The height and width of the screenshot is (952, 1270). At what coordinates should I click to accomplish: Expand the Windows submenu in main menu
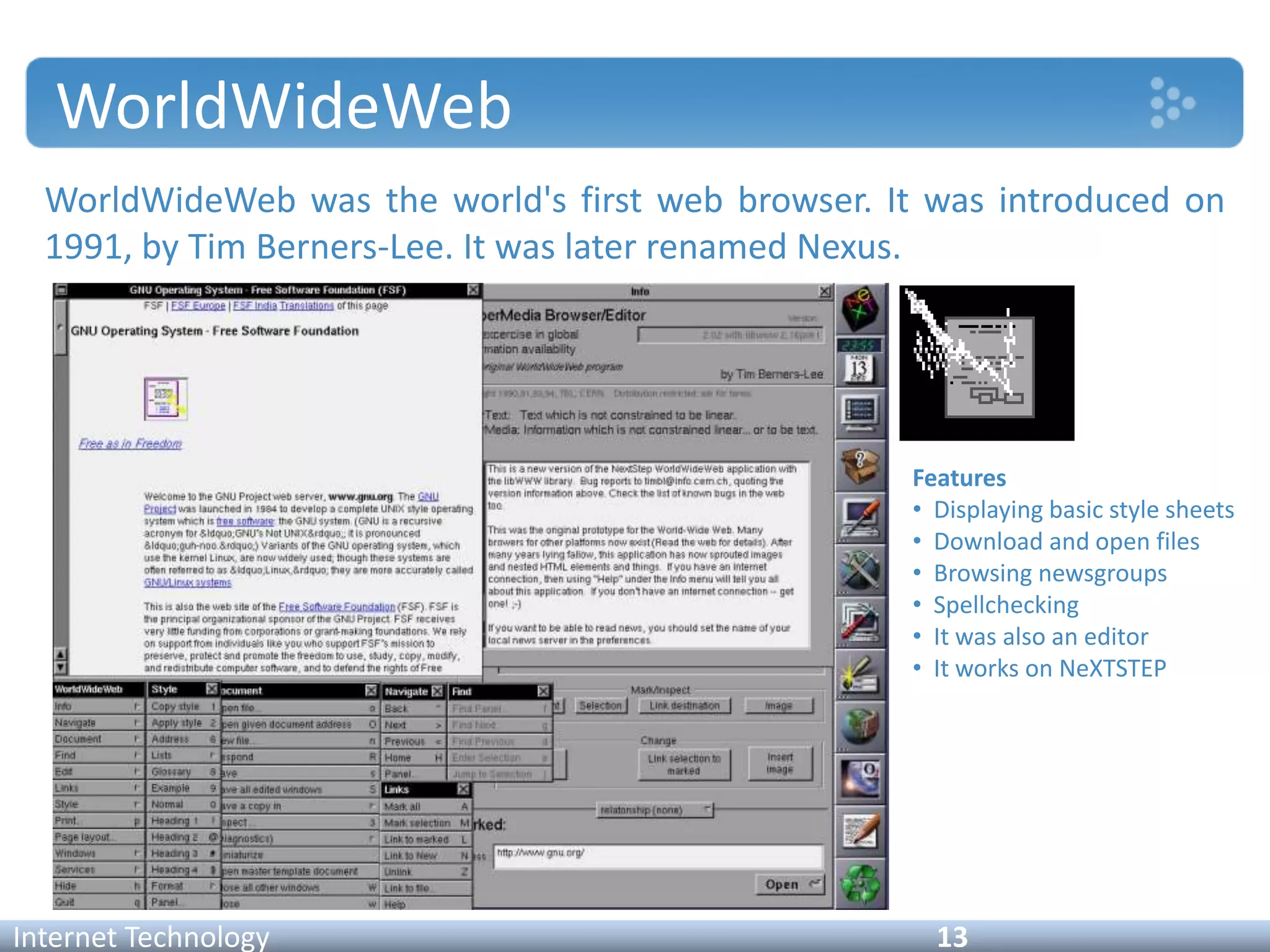click(x=98, y=853)
